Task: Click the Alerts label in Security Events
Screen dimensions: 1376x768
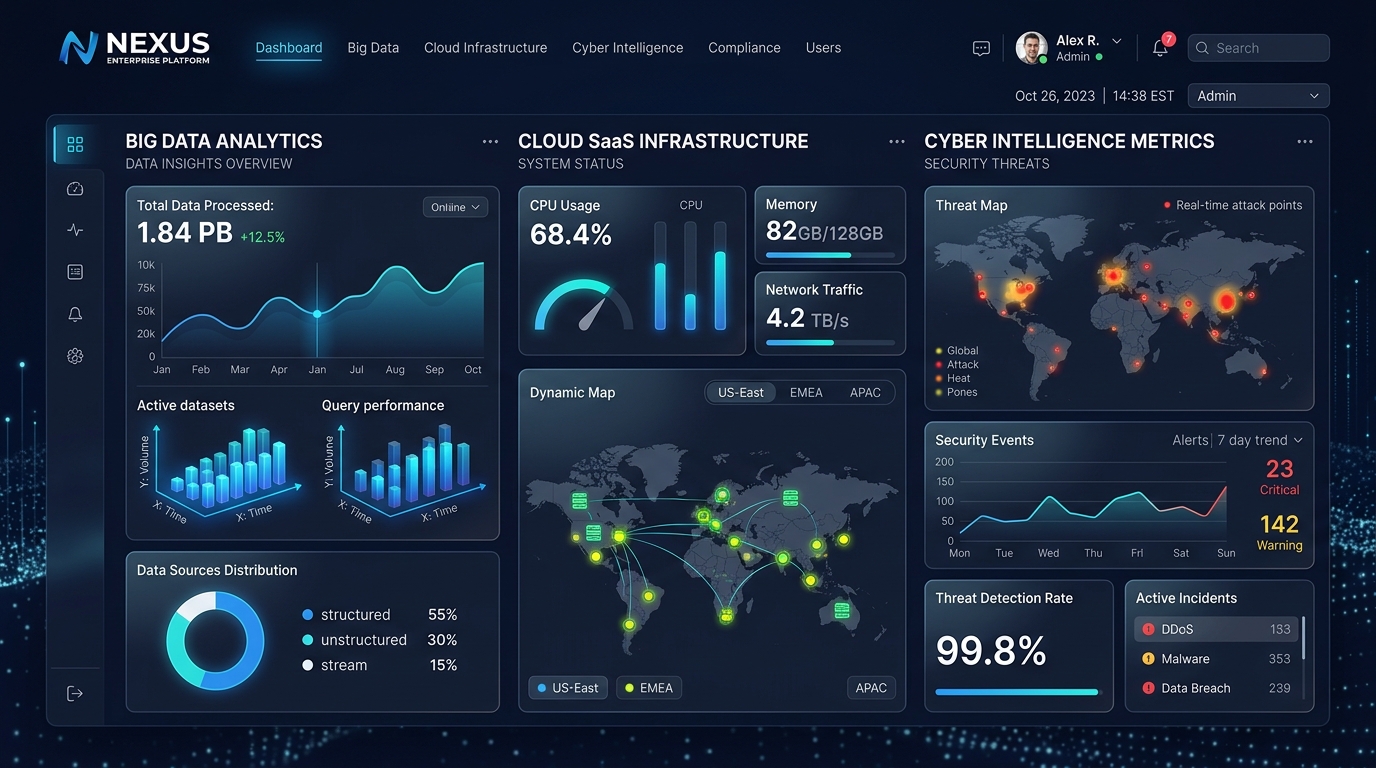Action: (1190, 440)
